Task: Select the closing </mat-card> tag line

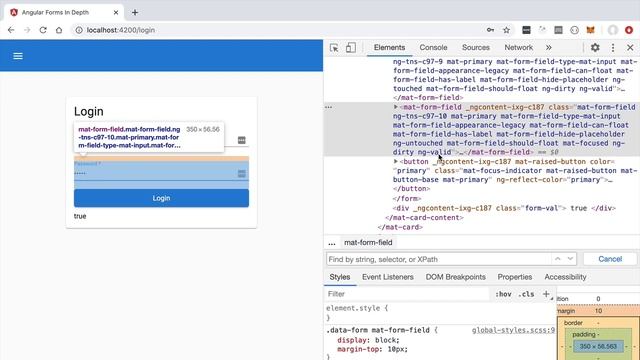Action: [x=400, y=227]
